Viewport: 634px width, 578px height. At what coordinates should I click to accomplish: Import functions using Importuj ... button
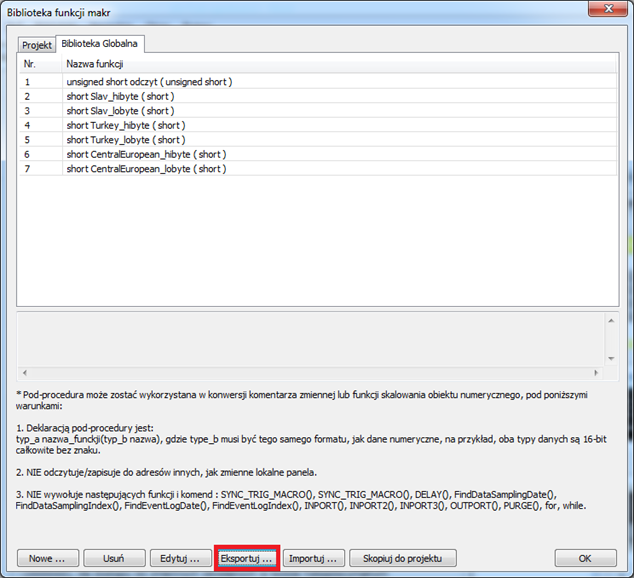pos(313,558)
